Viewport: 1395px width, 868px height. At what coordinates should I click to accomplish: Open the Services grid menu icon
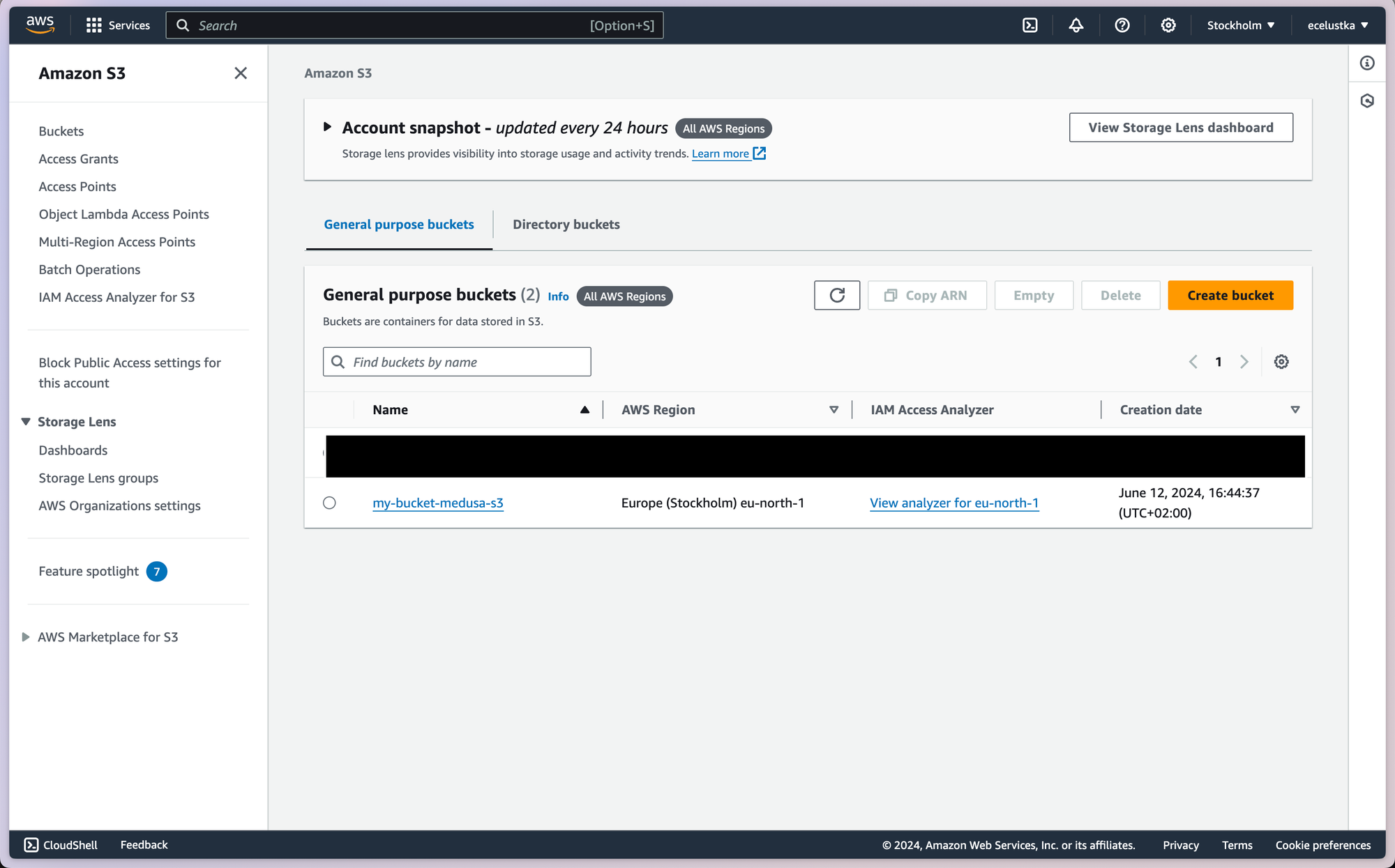(94, 26)
